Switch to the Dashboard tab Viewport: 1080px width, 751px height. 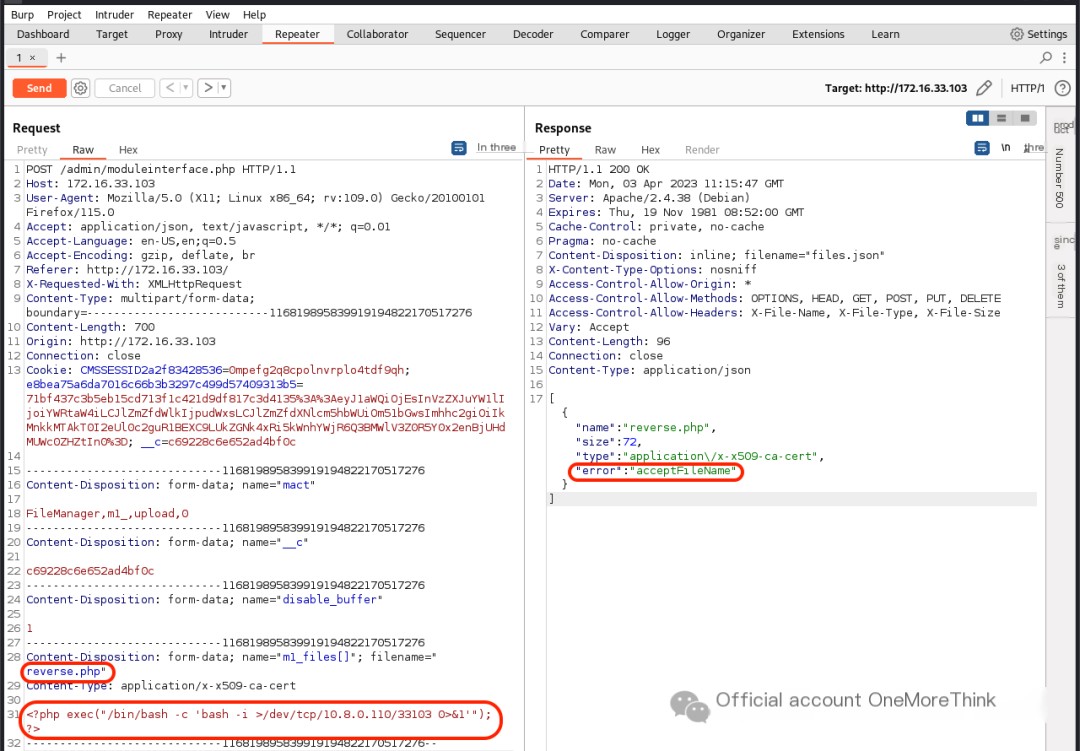43,34
